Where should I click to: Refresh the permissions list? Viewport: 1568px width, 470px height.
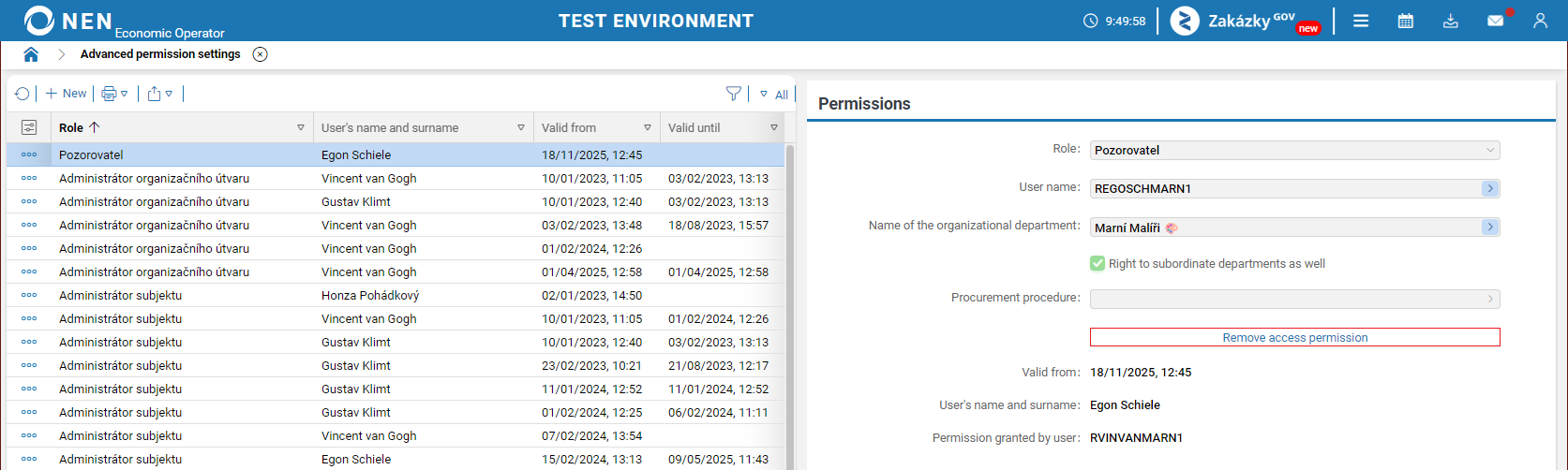pyautogui.click(x=22, y=94)
